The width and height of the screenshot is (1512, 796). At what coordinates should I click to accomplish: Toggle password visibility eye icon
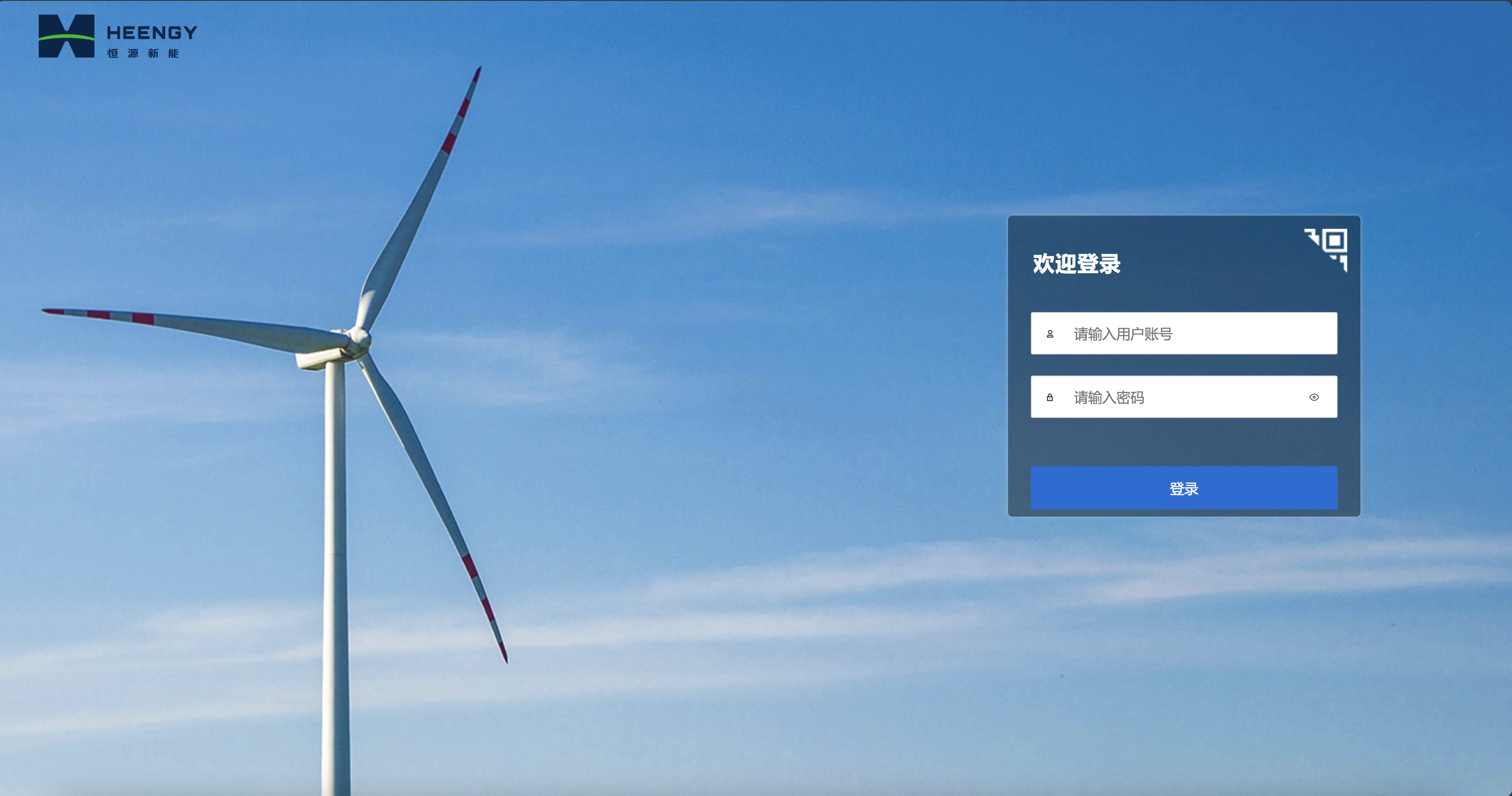point(1314,398)
